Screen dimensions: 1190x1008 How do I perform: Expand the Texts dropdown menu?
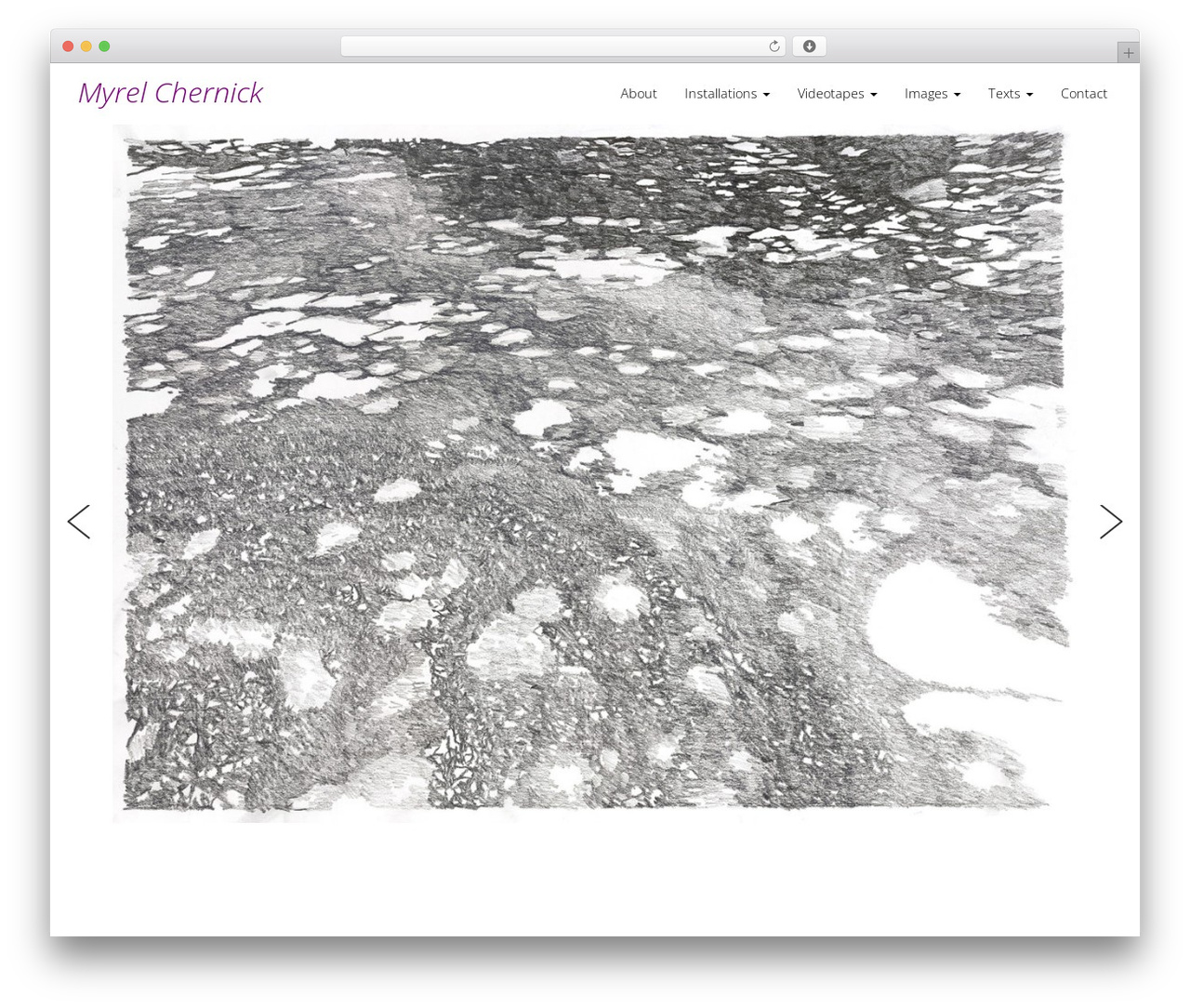pyautogui.click(x=1011, y=93)
